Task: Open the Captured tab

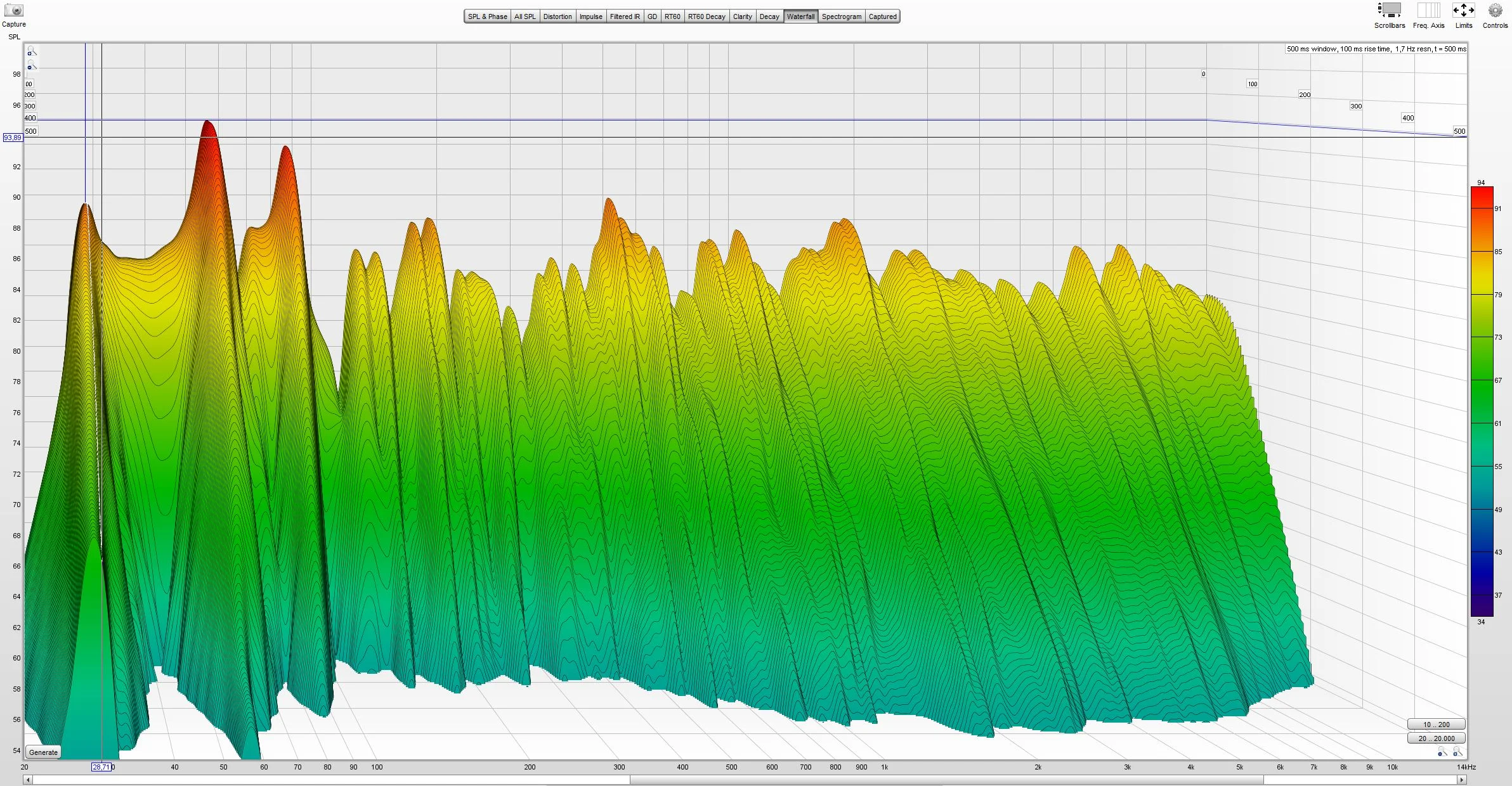Action: click(x=882, y=16)
